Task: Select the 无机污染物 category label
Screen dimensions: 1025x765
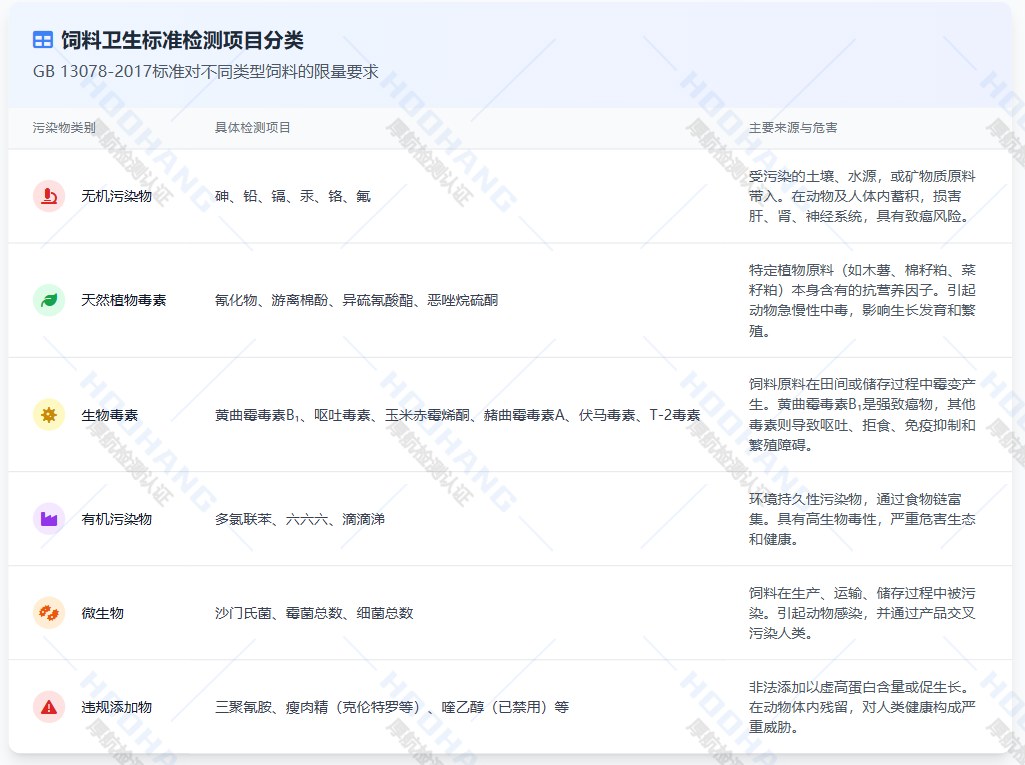Action: [x=117, y=196]
